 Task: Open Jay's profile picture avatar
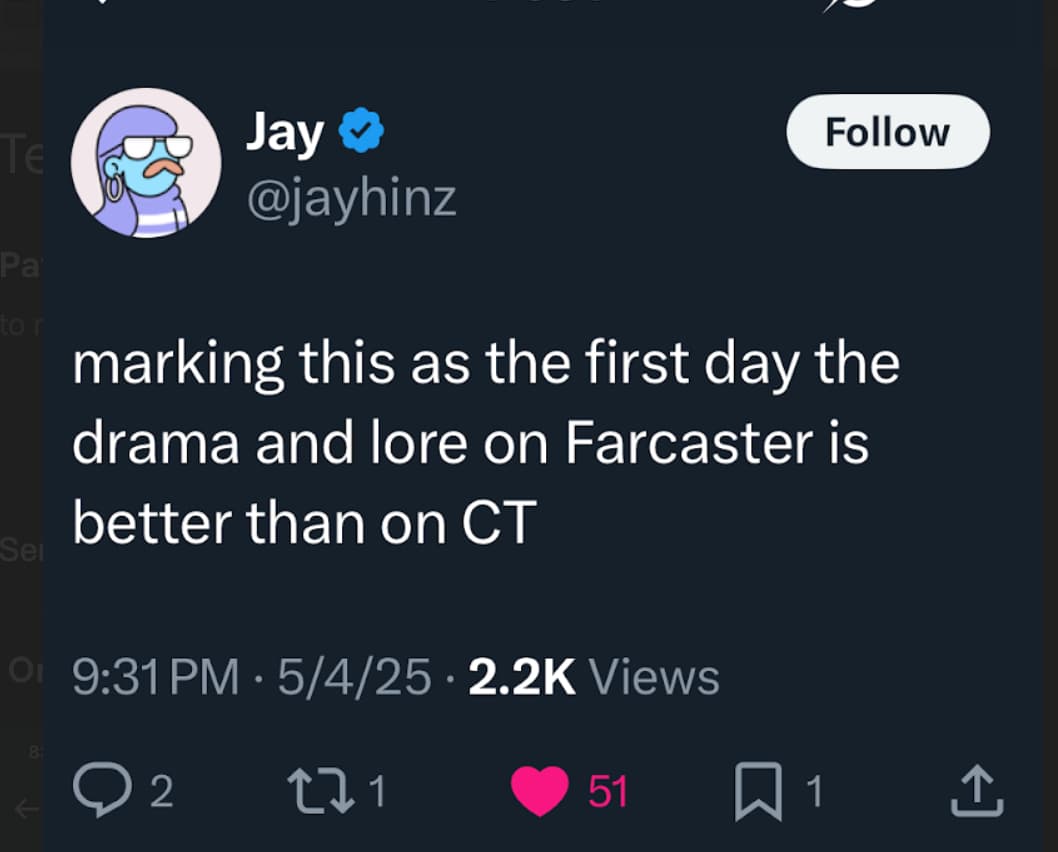pyautogui.click(x=146, y=163)
